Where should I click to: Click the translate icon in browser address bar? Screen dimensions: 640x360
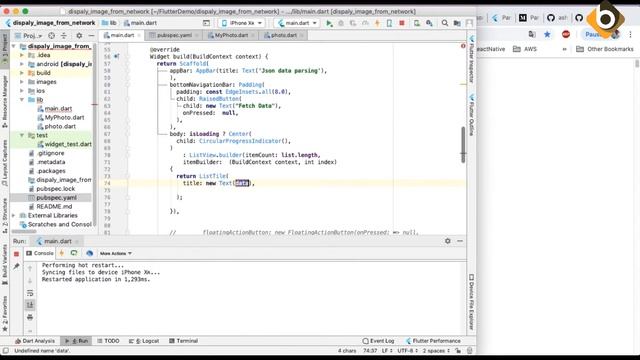pos(531,34)
